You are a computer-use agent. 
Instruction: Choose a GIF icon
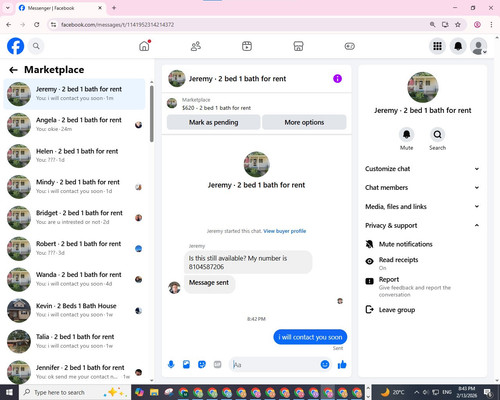tap(217, 364)
